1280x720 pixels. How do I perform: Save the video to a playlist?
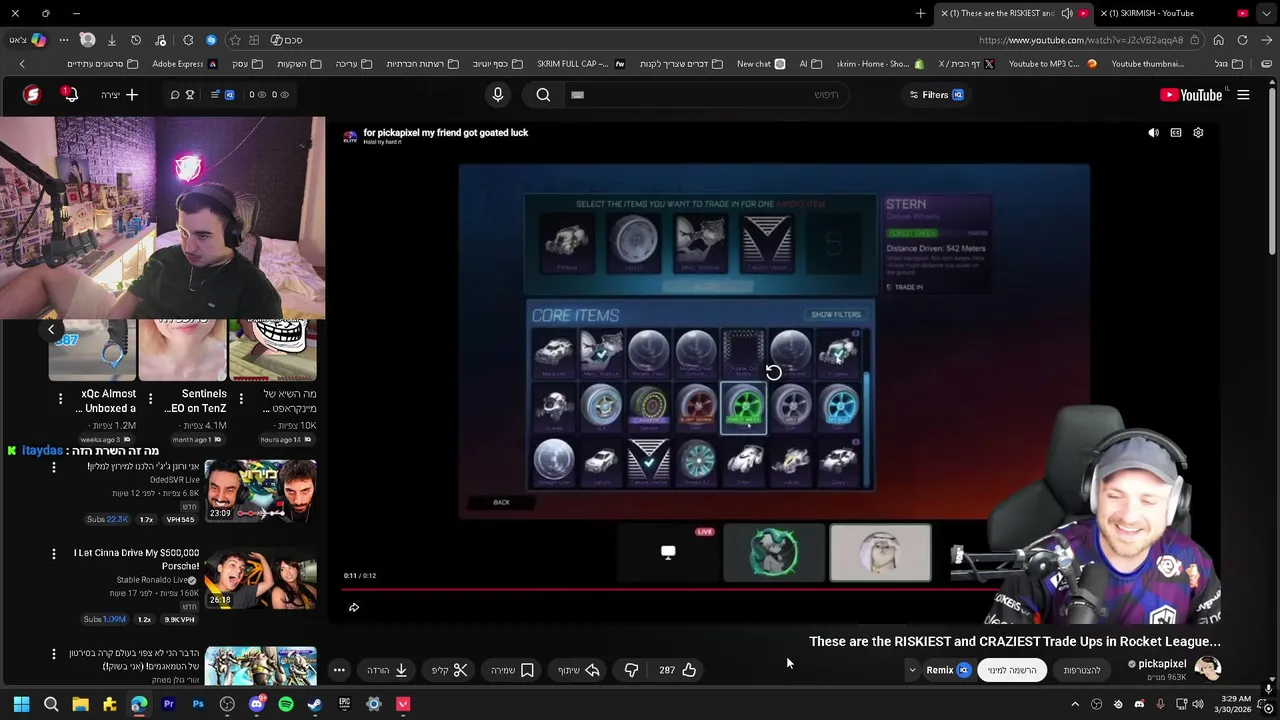(x=513, y=670)
